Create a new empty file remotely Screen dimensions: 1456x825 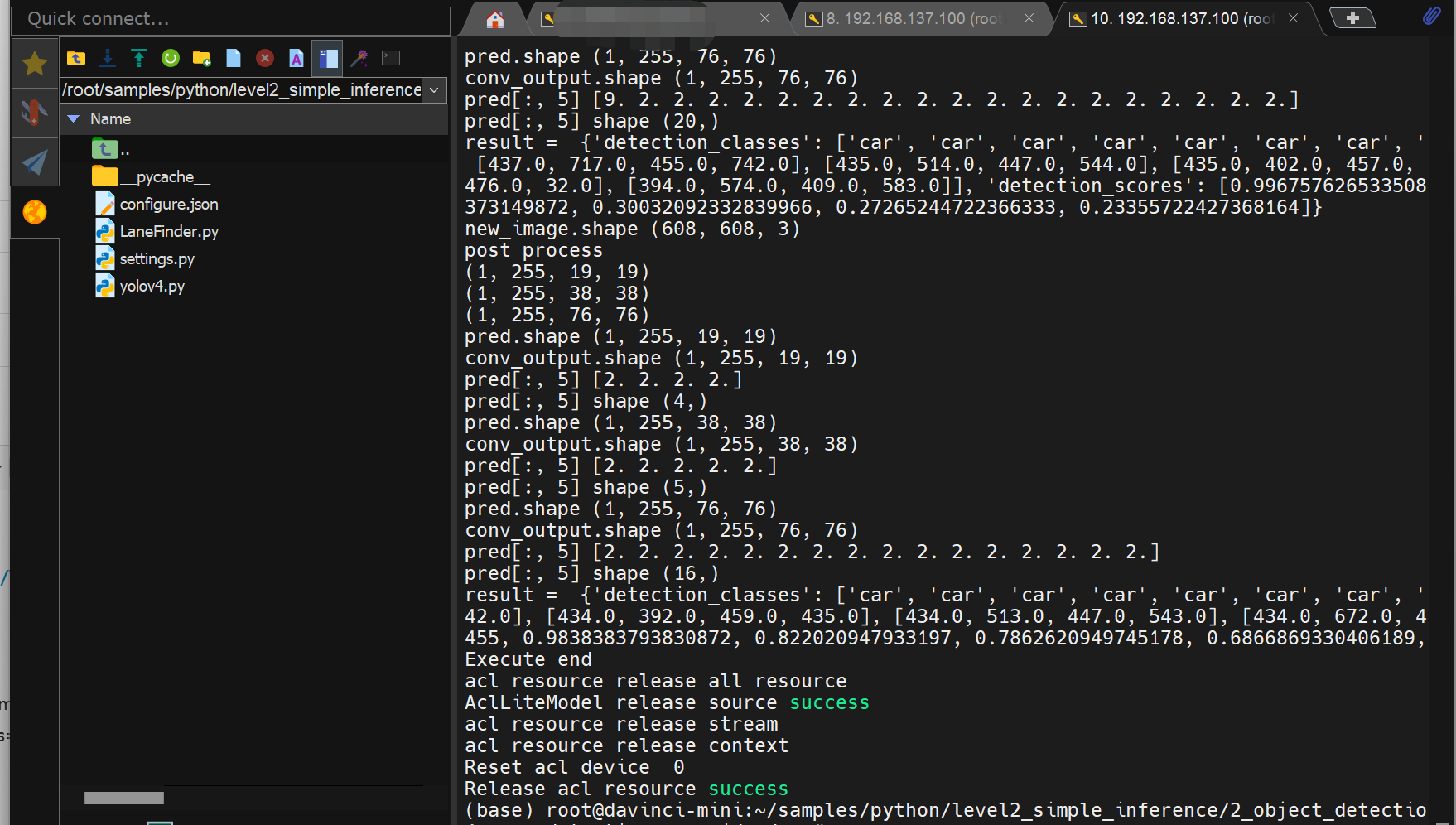pyautogui.click(x=233, y=58)
